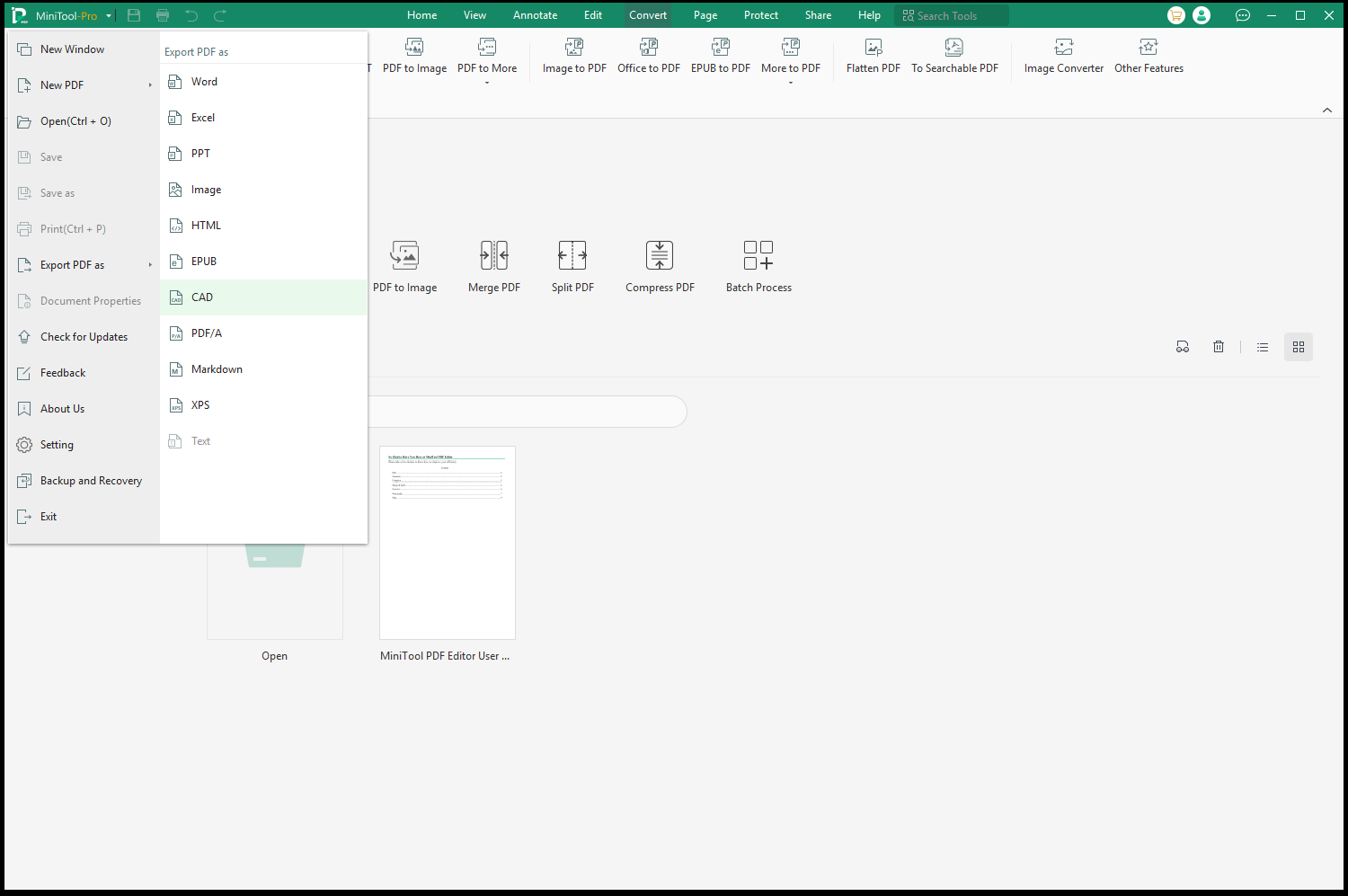Select Check for Updates menu entry
This screenshot has width=1348, height=896.
(x=84, y=337)
